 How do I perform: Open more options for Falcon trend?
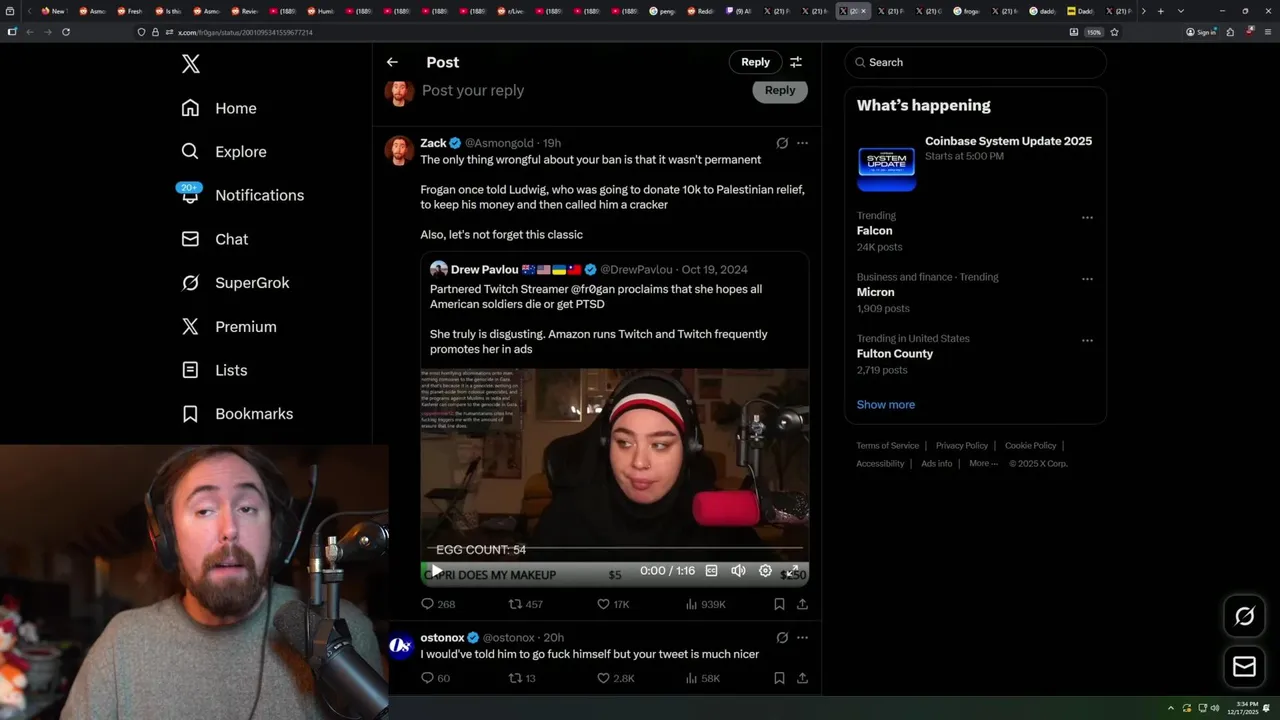click(x=1087, y=217)
